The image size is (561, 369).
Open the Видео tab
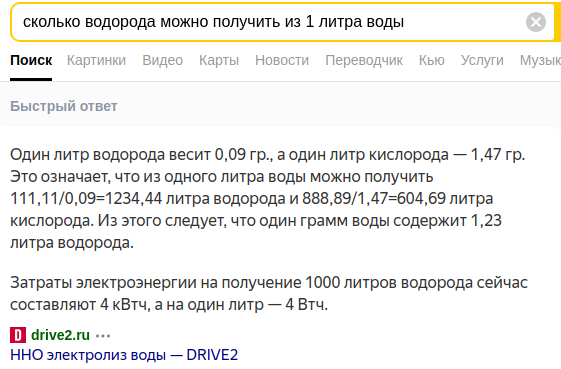[x=162, y=60]
